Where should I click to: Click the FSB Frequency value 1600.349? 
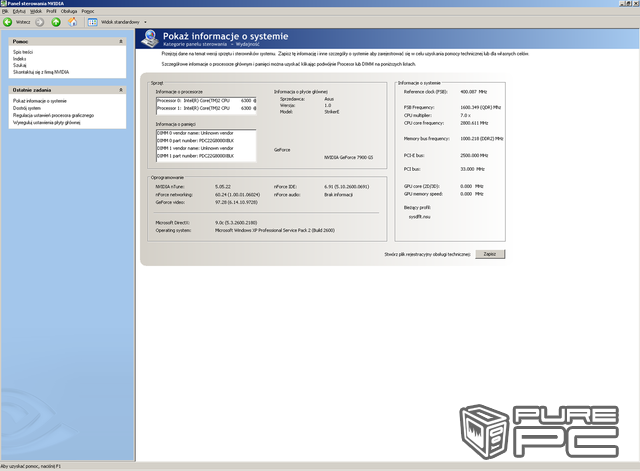point(480,107)
